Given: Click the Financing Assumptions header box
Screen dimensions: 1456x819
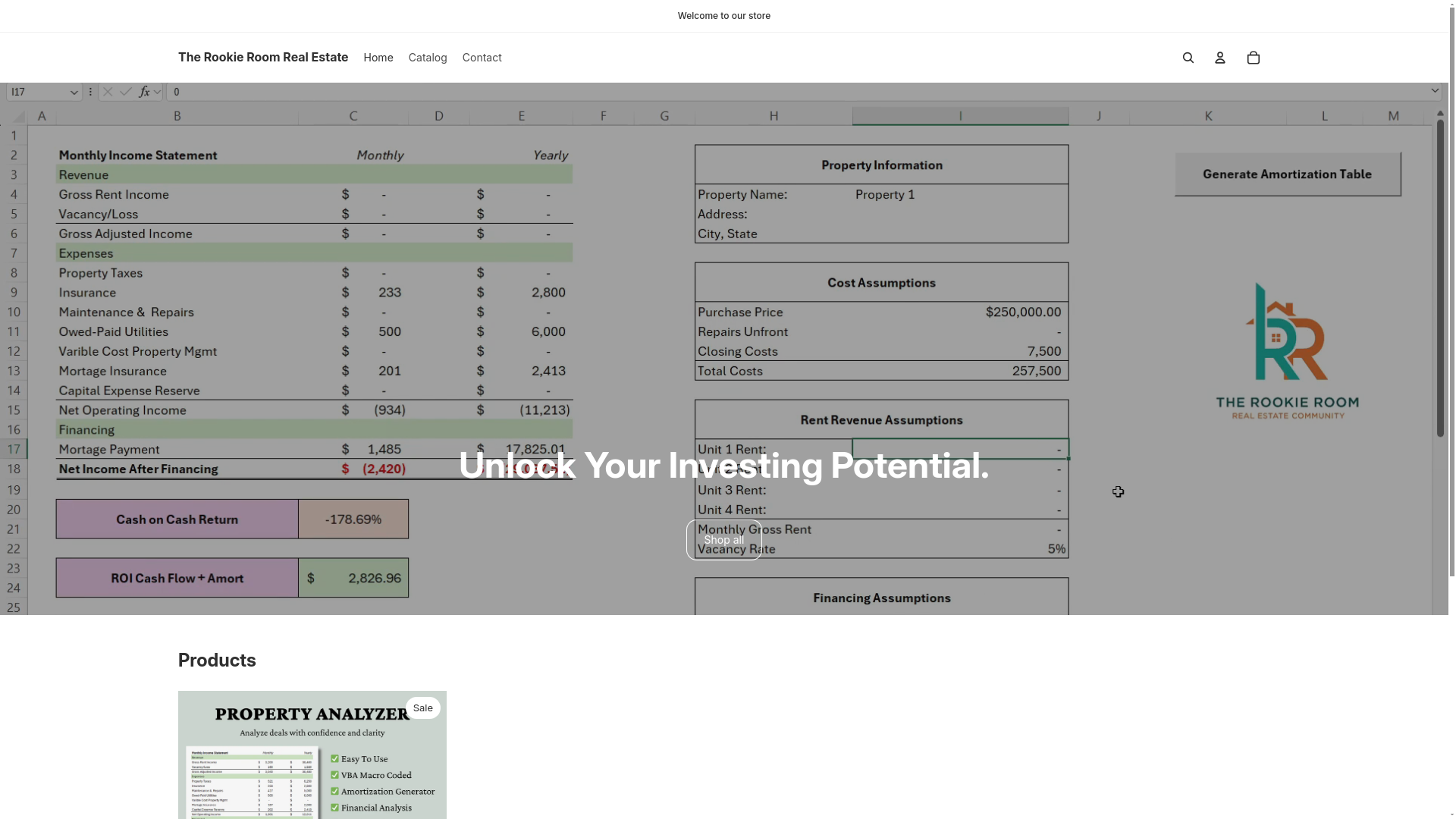Looking at the screenshot, I should tap(881, 598).
